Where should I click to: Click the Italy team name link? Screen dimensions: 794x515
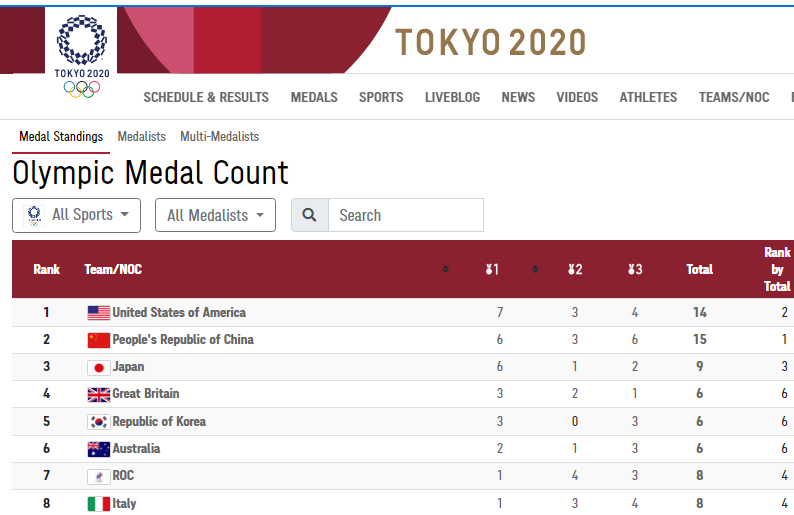124,503
